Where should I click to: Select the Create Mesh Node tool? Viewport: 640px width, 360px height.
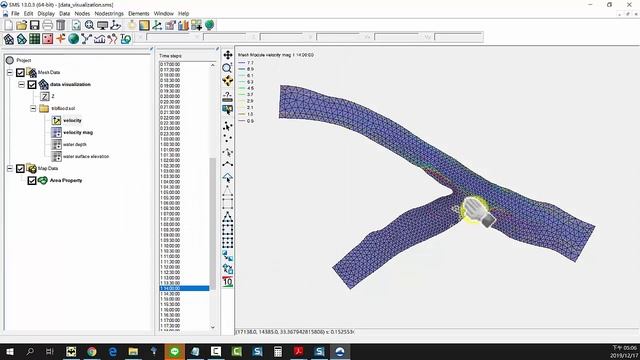[228, 138]
